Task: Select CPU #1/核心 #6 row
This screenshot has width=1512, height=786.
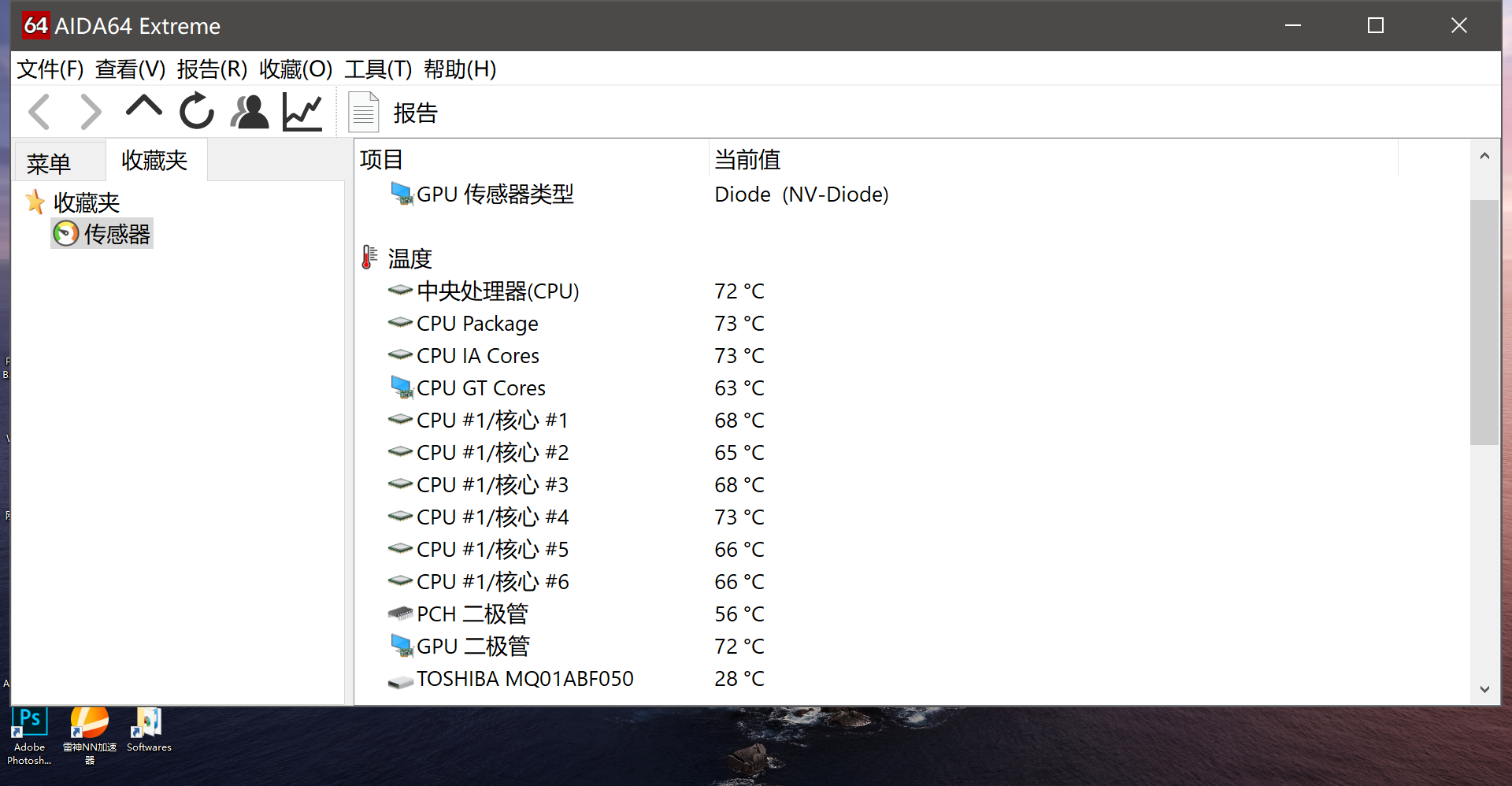Action: point(912,581)
